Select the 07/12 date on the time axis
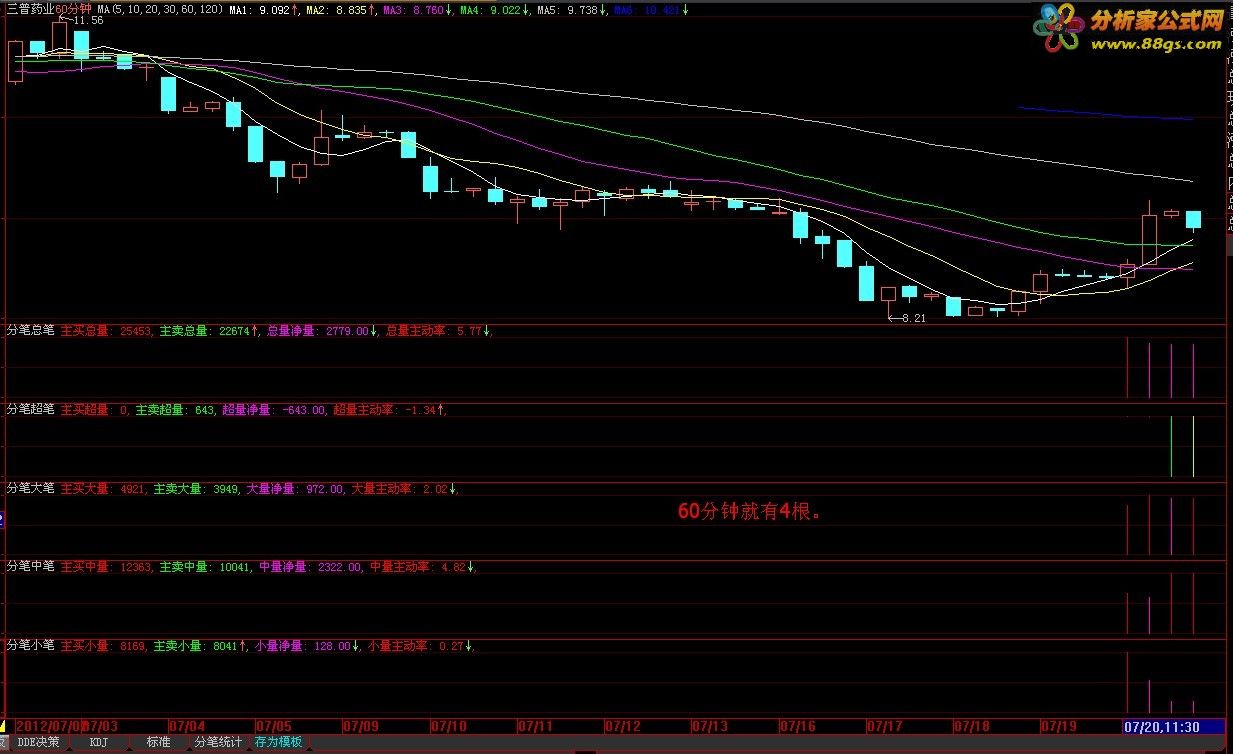 (622, 725)
